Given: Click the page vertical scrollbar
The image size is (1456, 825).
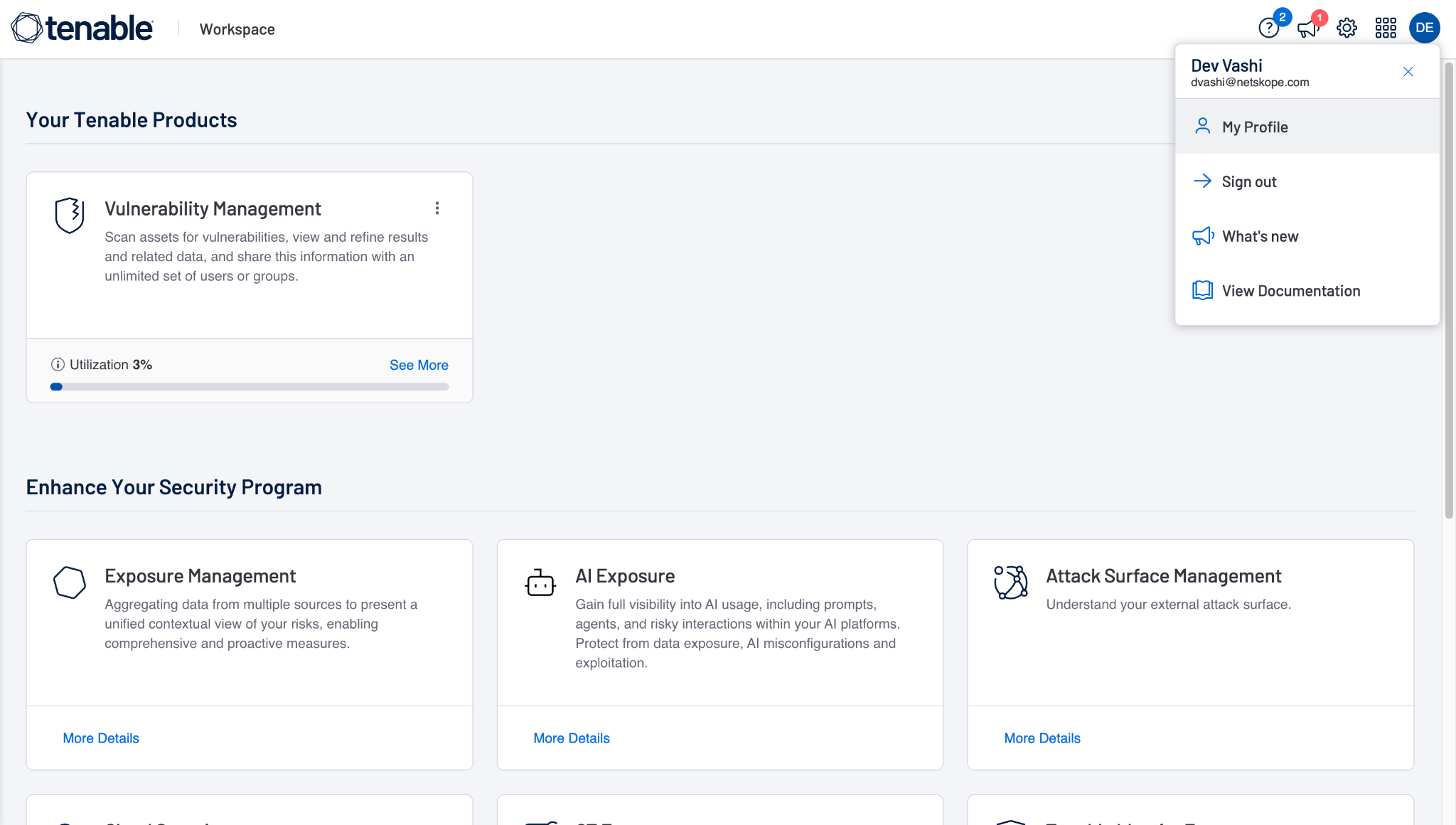Looking at the screenshot, I should tap(1449, 290).
